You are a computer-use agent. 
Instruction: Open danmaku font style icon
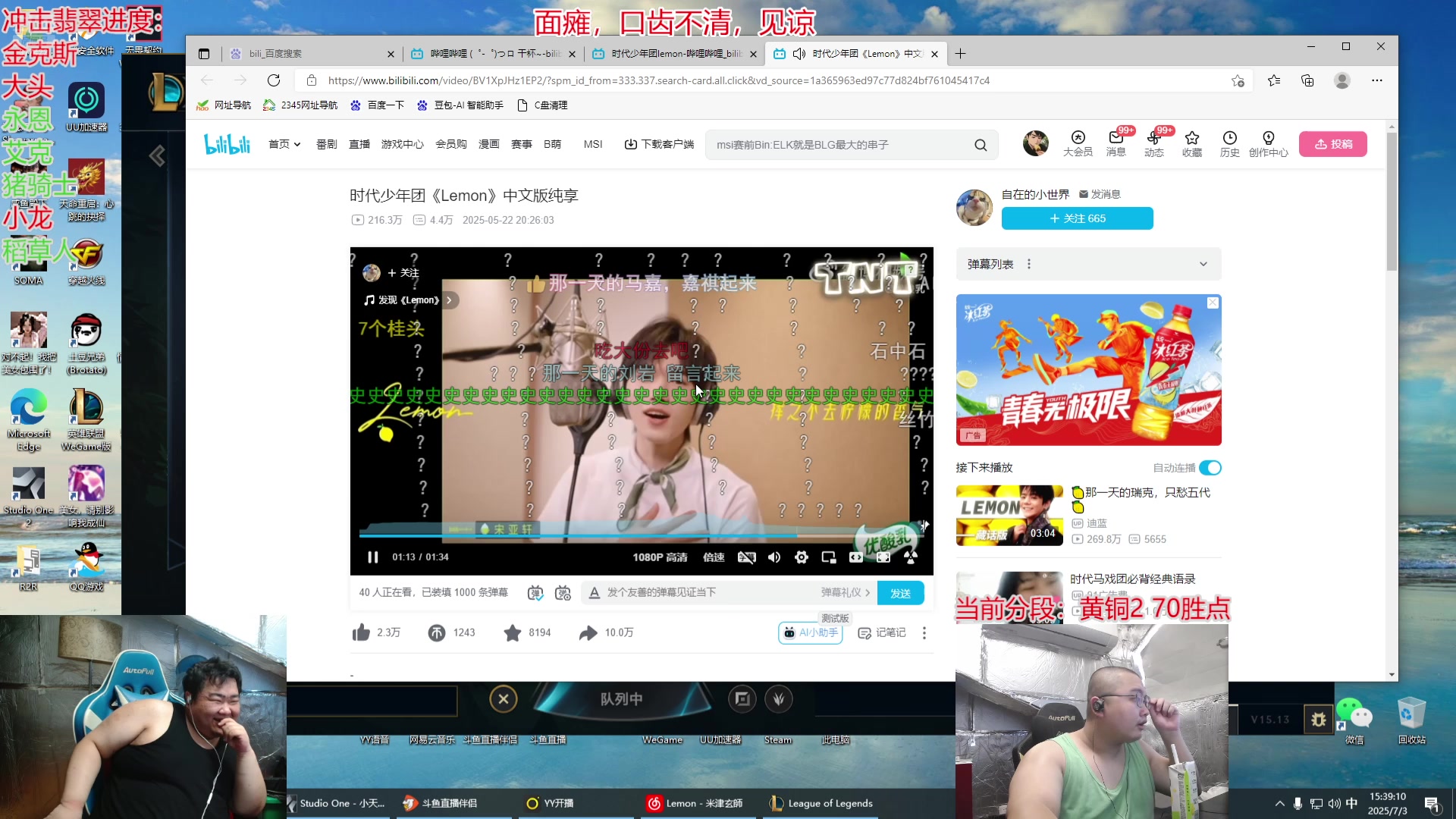coord(595,593)
